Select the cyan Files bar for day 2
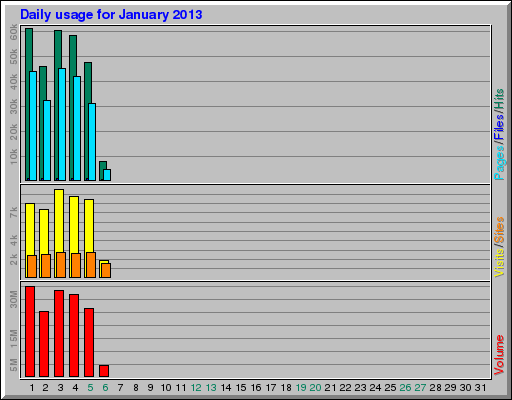Image resolution: width=512 pixels, height=400 pixels. coord(47,140)
